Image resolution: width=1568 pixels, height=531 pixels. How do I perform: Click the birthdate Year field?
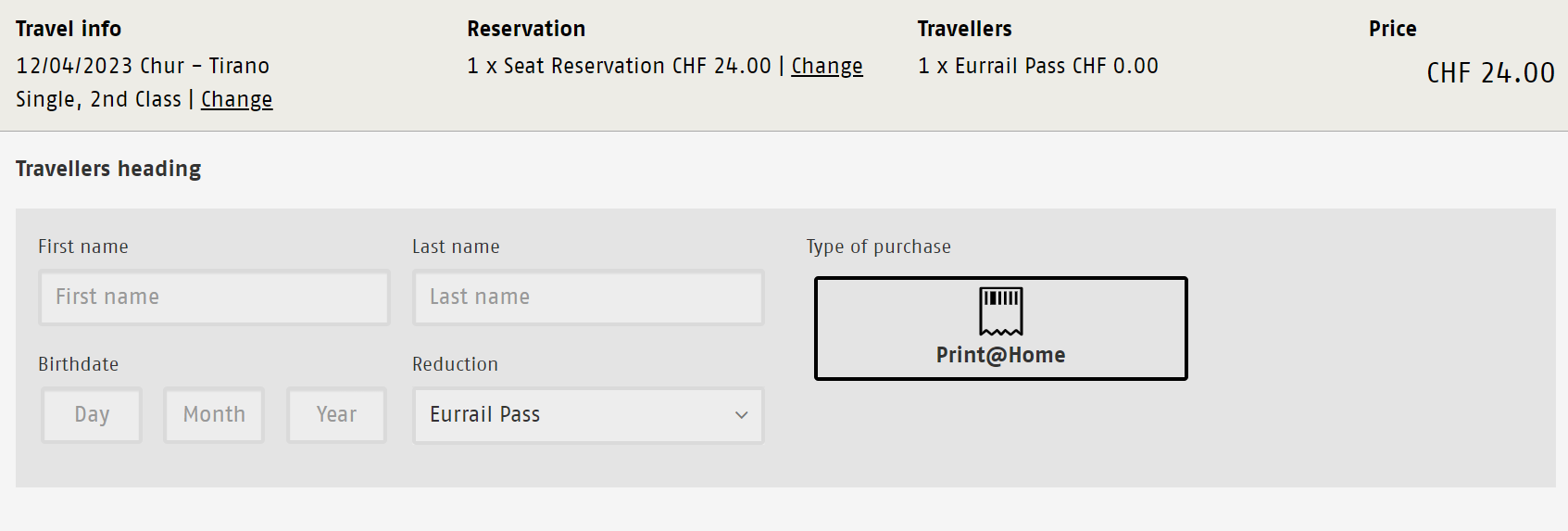(x=336, y=415)
